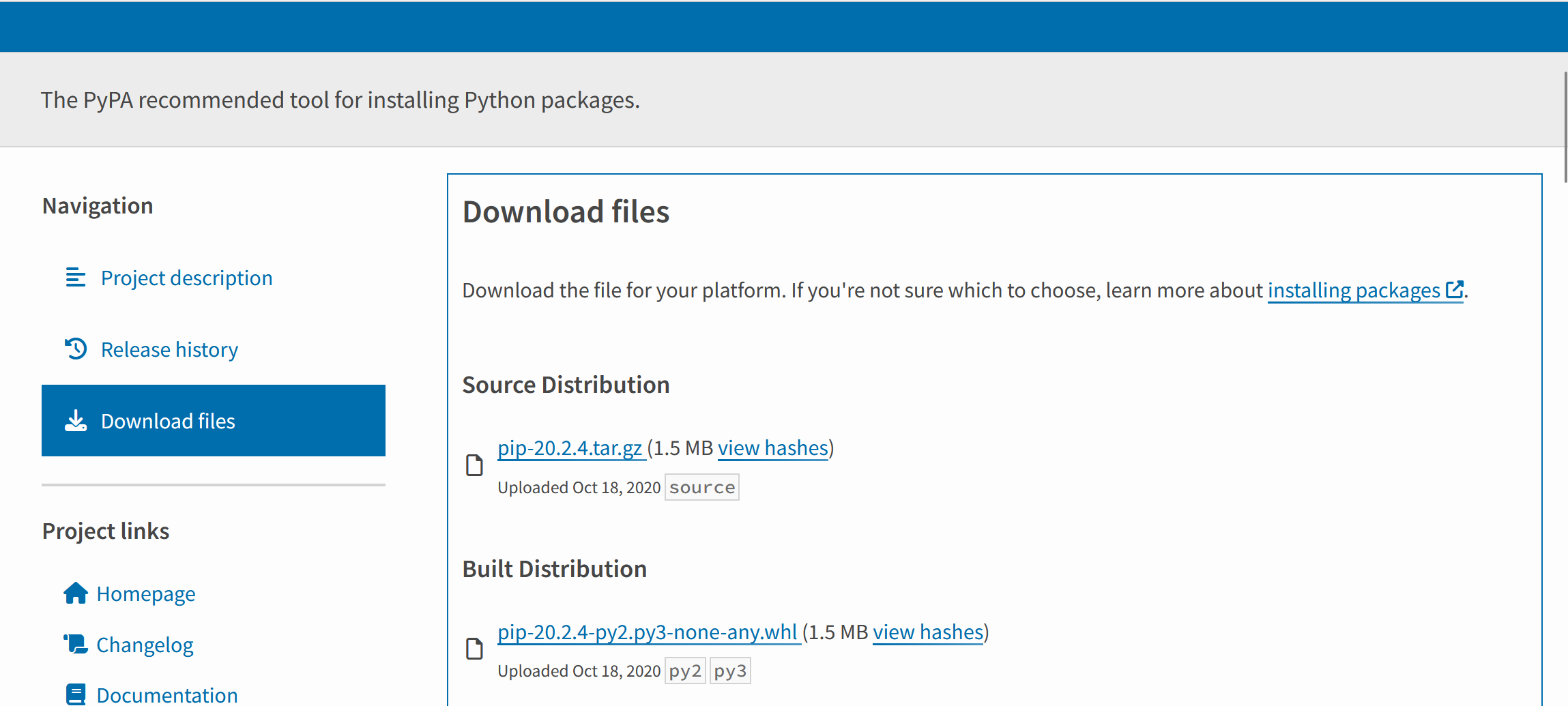Click the py3 tag label
1568x706 pixels.
(730, 671)
